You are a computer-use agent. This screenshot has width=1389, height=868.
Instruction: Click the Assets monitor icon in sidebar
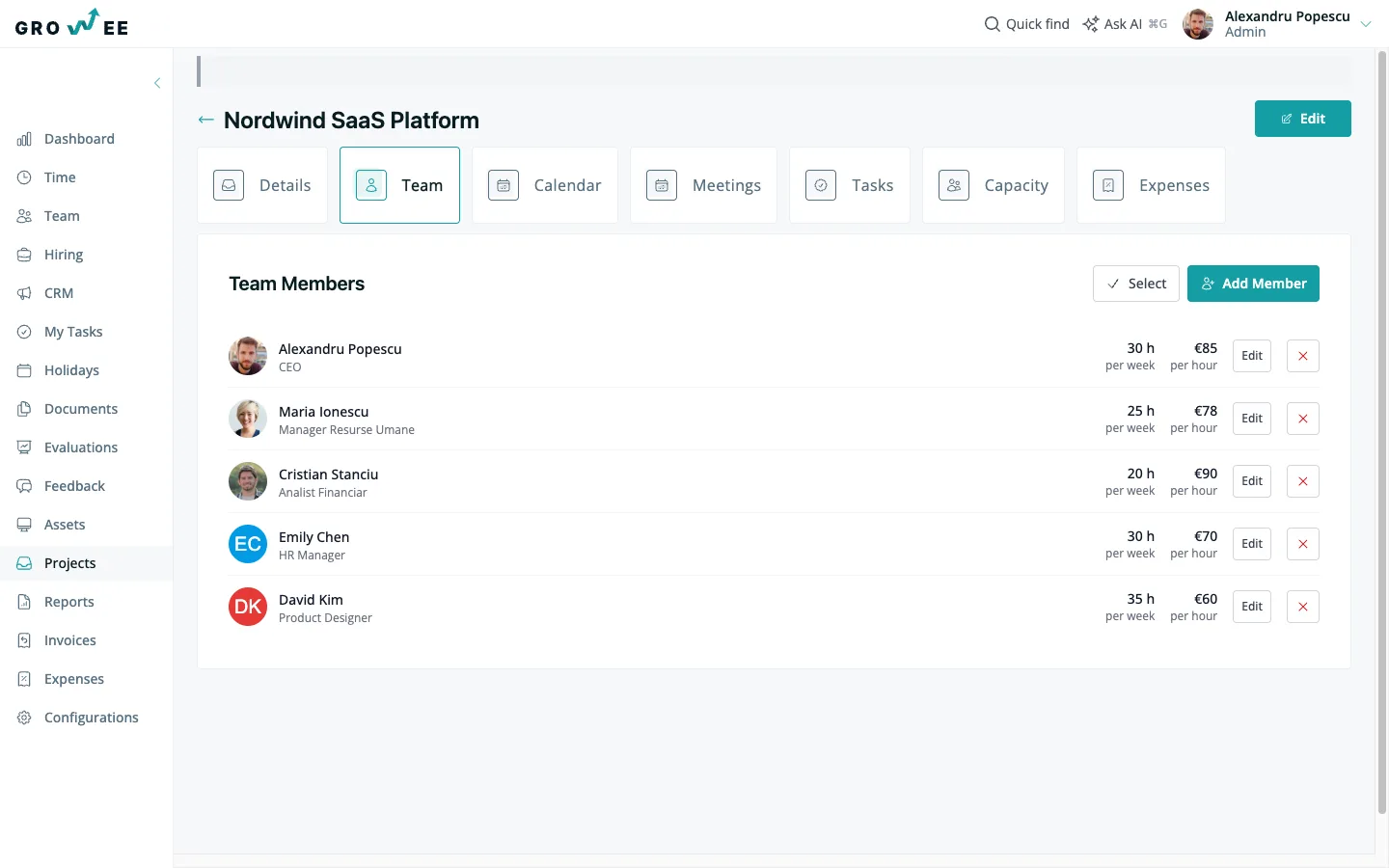pos(24,525)
